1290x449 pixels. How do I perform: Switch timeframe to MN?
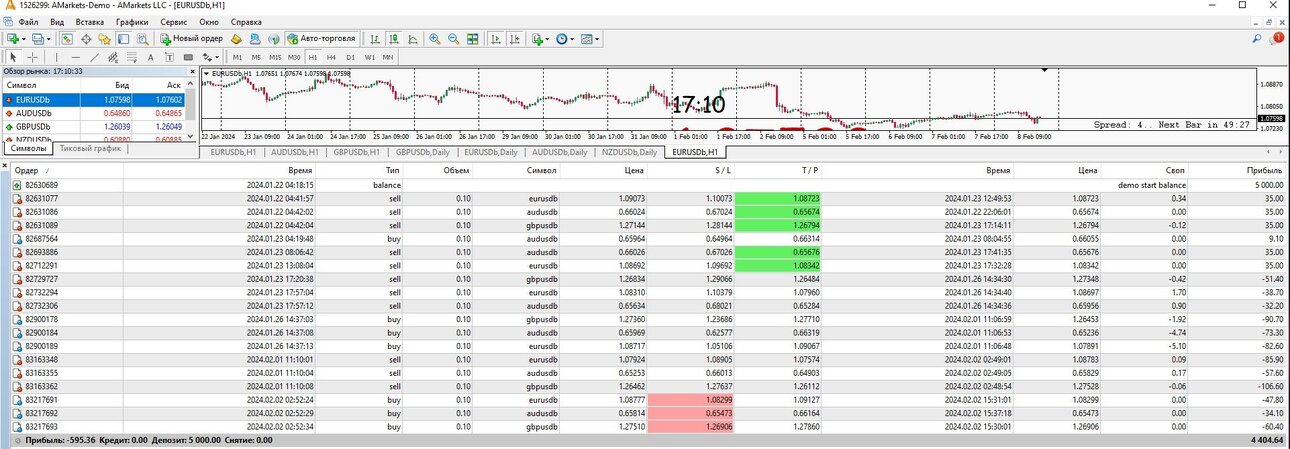pyautogui.click(x=387, y=57)
